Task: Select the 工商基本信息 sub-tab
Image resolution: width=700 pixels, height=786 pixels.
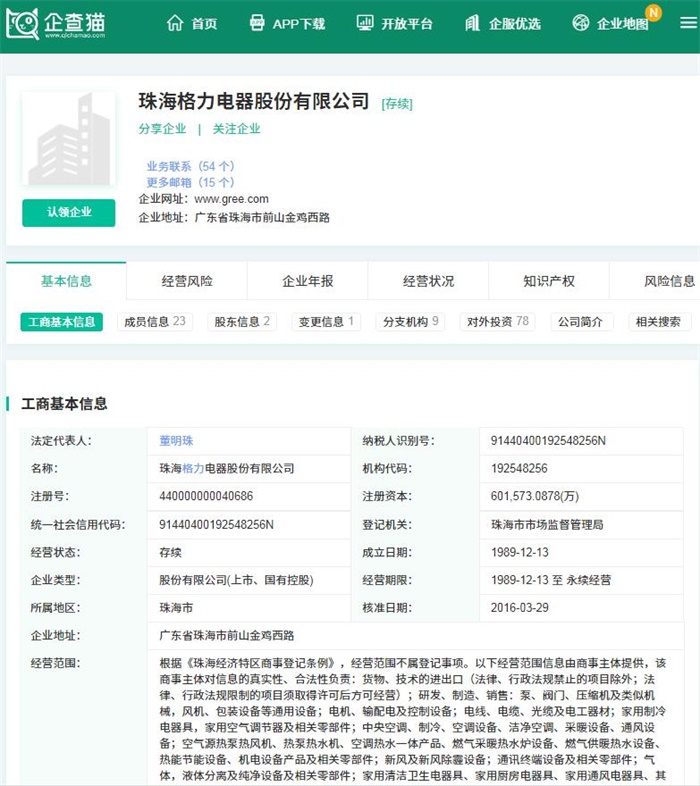Action: click(x=62, y=322)
